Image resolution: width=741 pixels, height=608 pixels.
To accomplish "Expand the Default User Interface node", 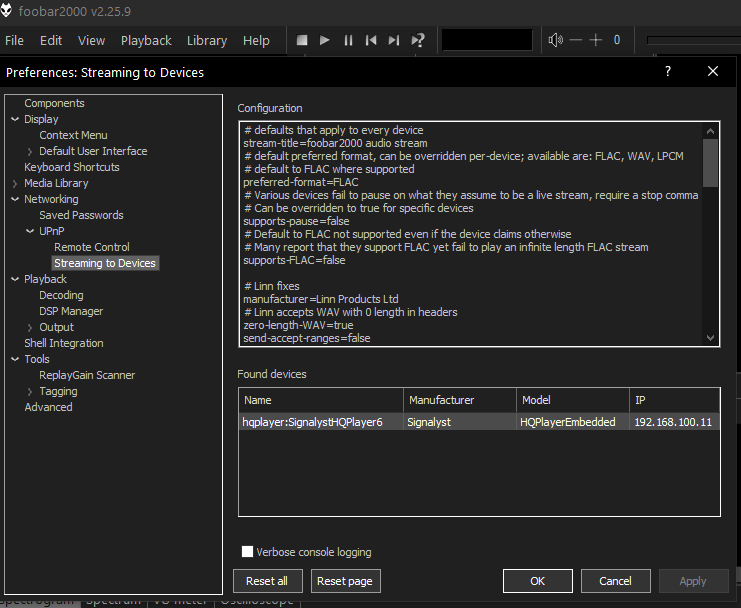I will 30,152.
